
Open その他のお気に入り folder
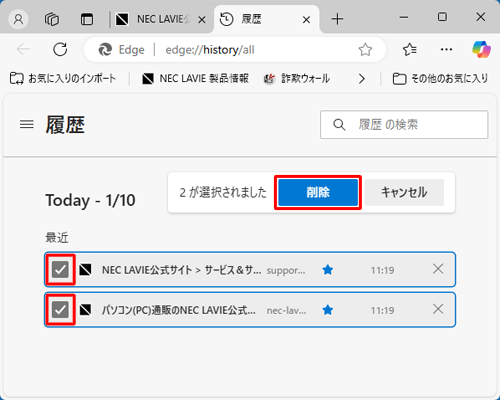pos(440,79)
